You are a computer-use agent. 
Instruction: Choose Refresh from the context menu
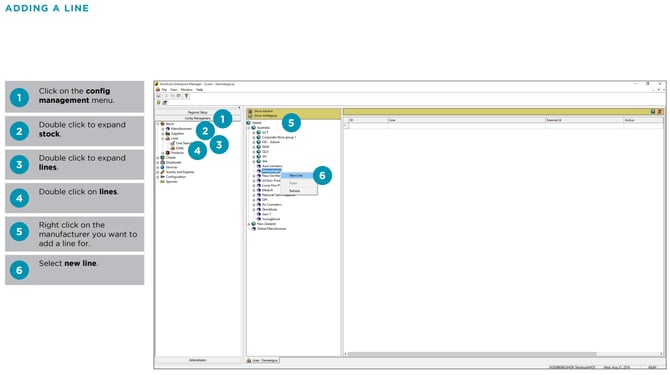(x=294, y=191)
